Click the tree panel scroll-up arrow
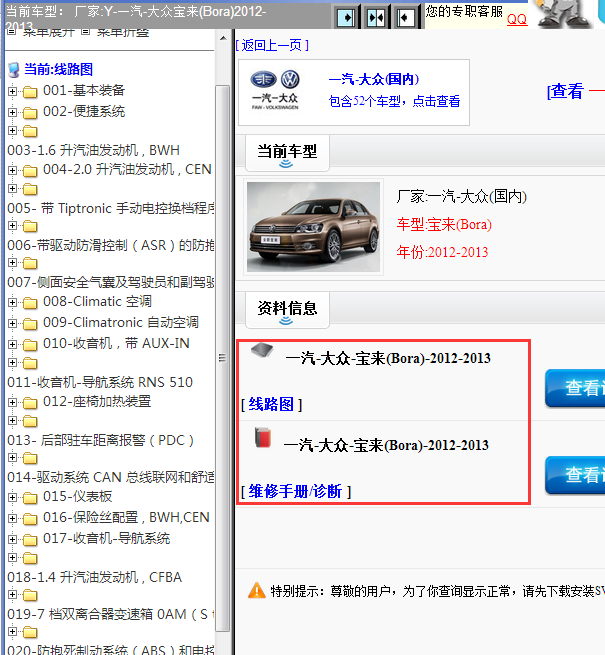 tap(223, 38)
